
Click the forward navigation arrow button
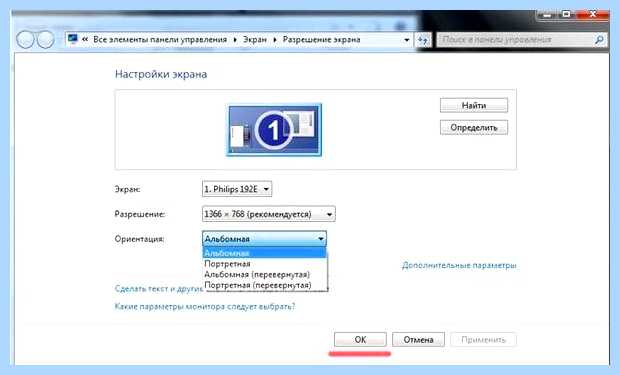[x=45, y=40]
